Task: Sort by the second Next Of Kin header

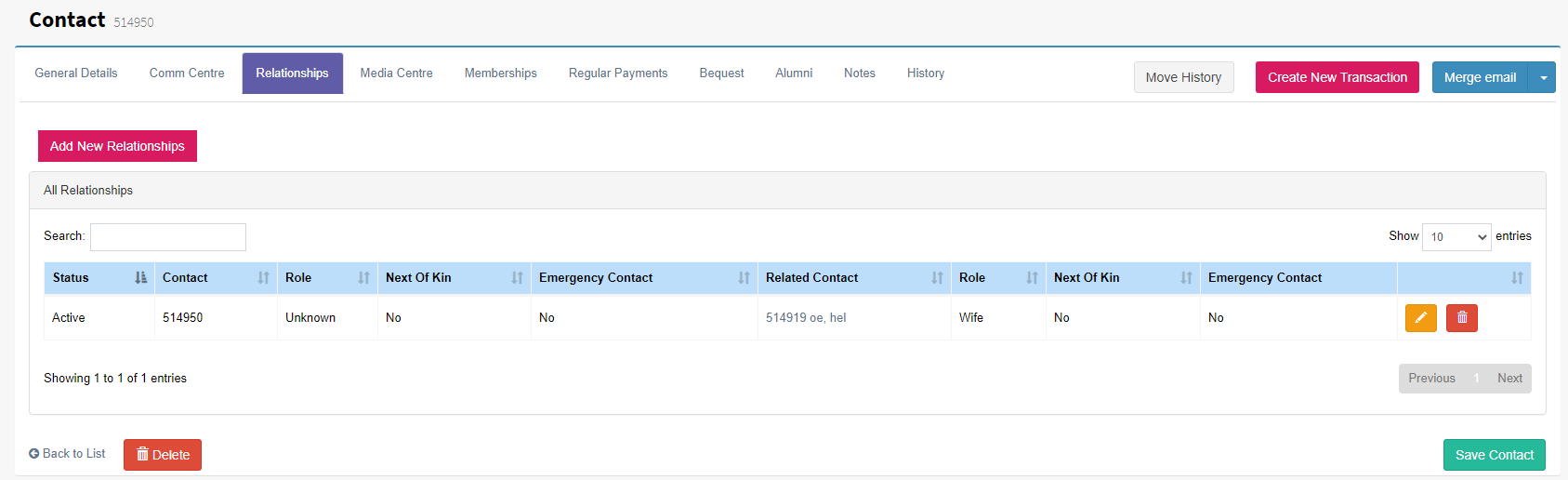Action: point(1123,278)
